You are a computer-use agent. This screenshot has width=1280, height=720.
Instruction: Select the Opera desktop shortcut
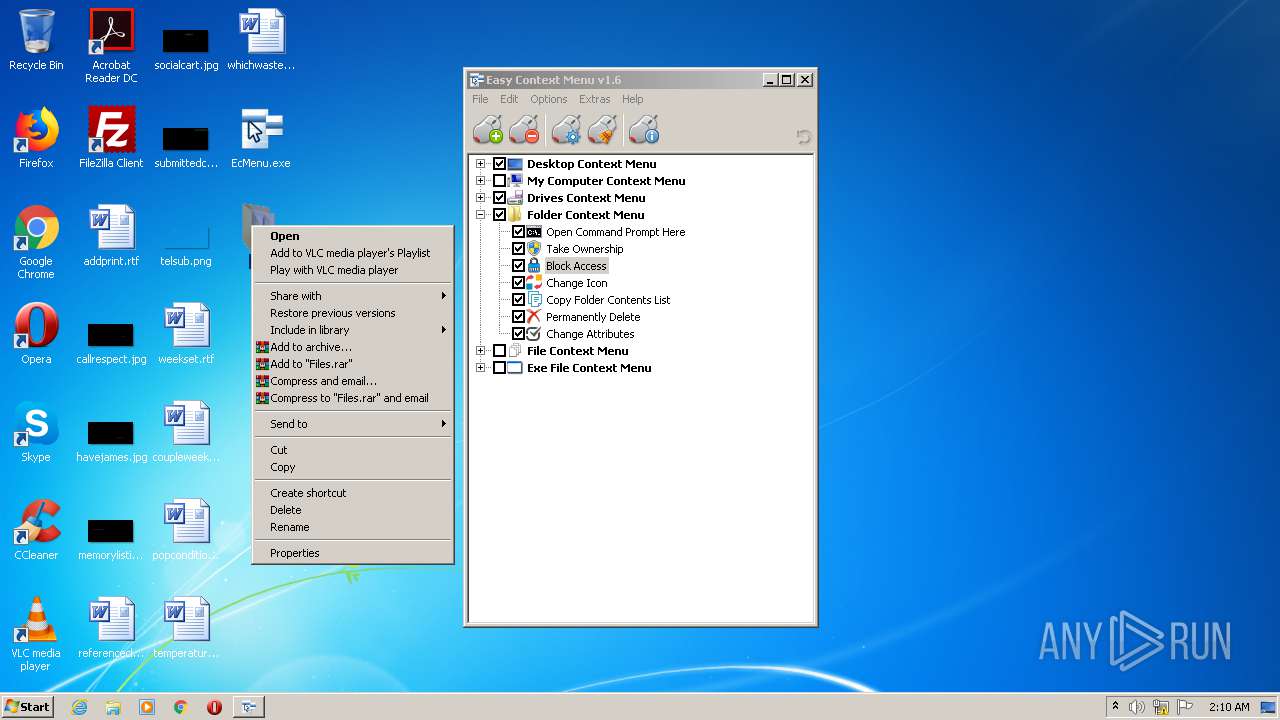click(x=36, y=334)
